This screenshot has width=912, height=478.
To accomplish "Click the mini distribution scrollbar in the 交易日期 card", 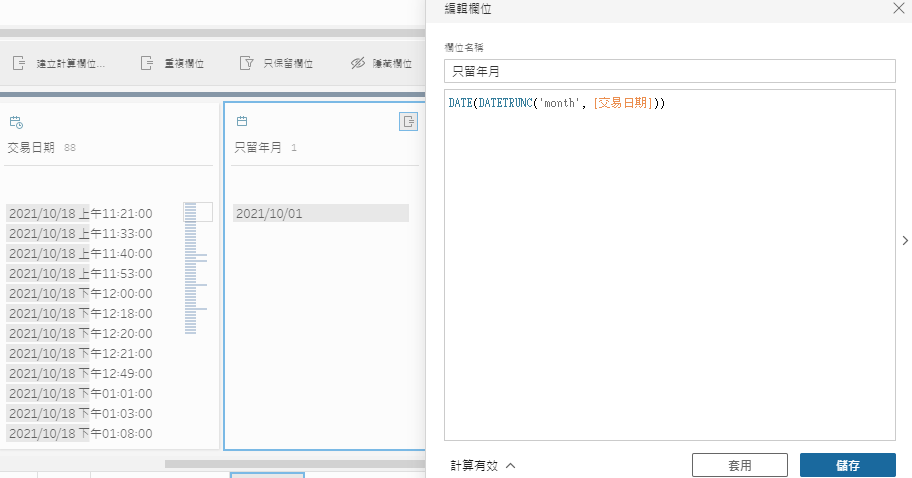I will tap(197, 268).
